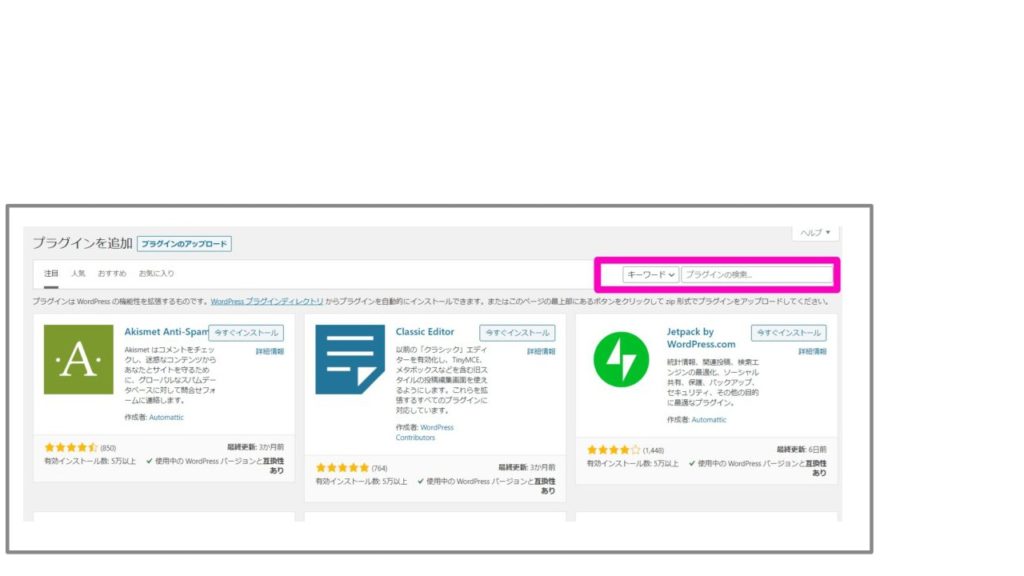Open the WordPress プラグインディレクトリ link
The height and width of the screenshot is (576, 1024).
(x=267, y=302)
